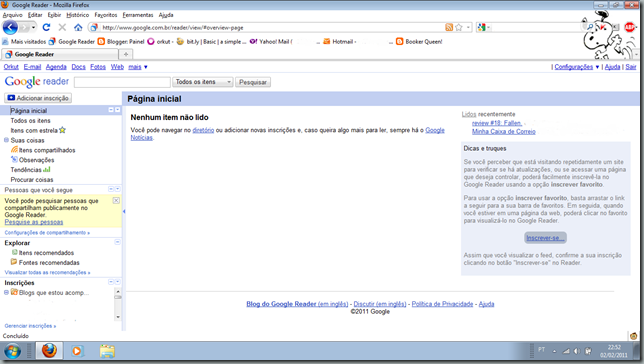Click the Google search engine icon
This screenshot has height=364, width=644.
481,28
